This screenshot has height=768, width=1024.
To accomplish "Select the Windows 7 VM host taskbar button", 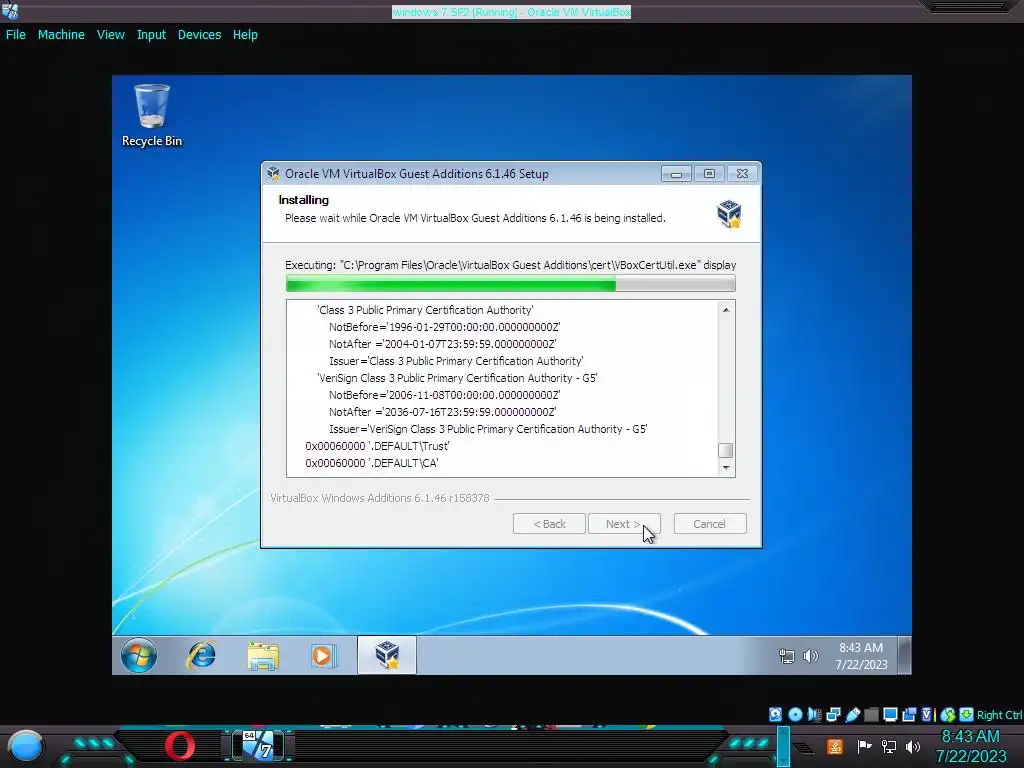I will 259,745.
